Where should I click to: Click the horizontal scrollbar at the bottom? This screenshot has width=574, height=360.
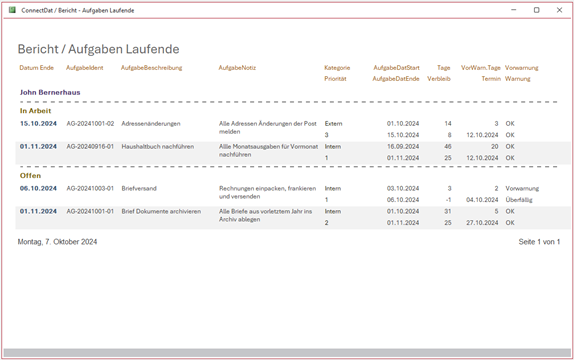287,352
